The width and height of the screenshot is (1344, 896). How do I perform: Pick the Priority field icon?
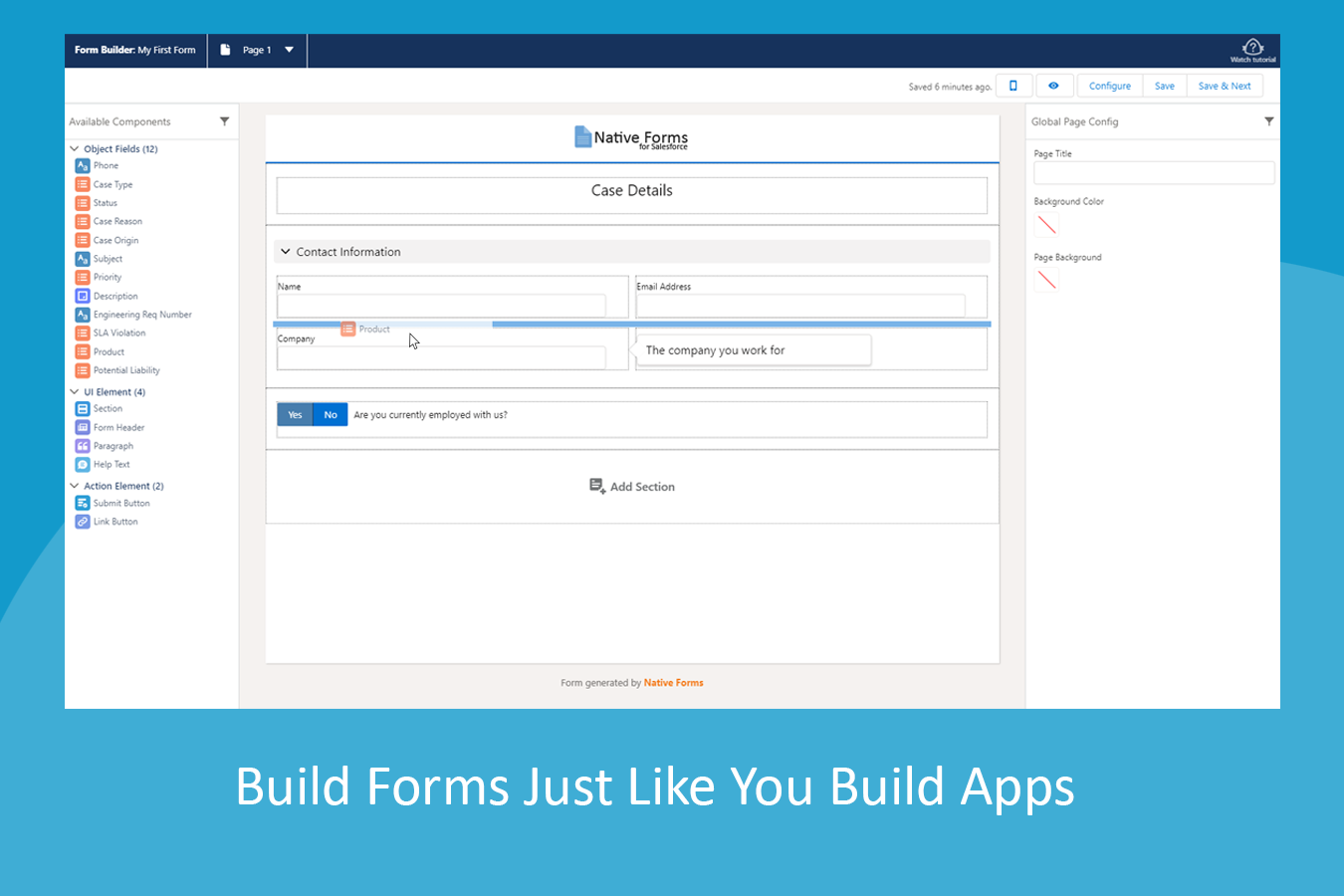(x=83, y=277)
